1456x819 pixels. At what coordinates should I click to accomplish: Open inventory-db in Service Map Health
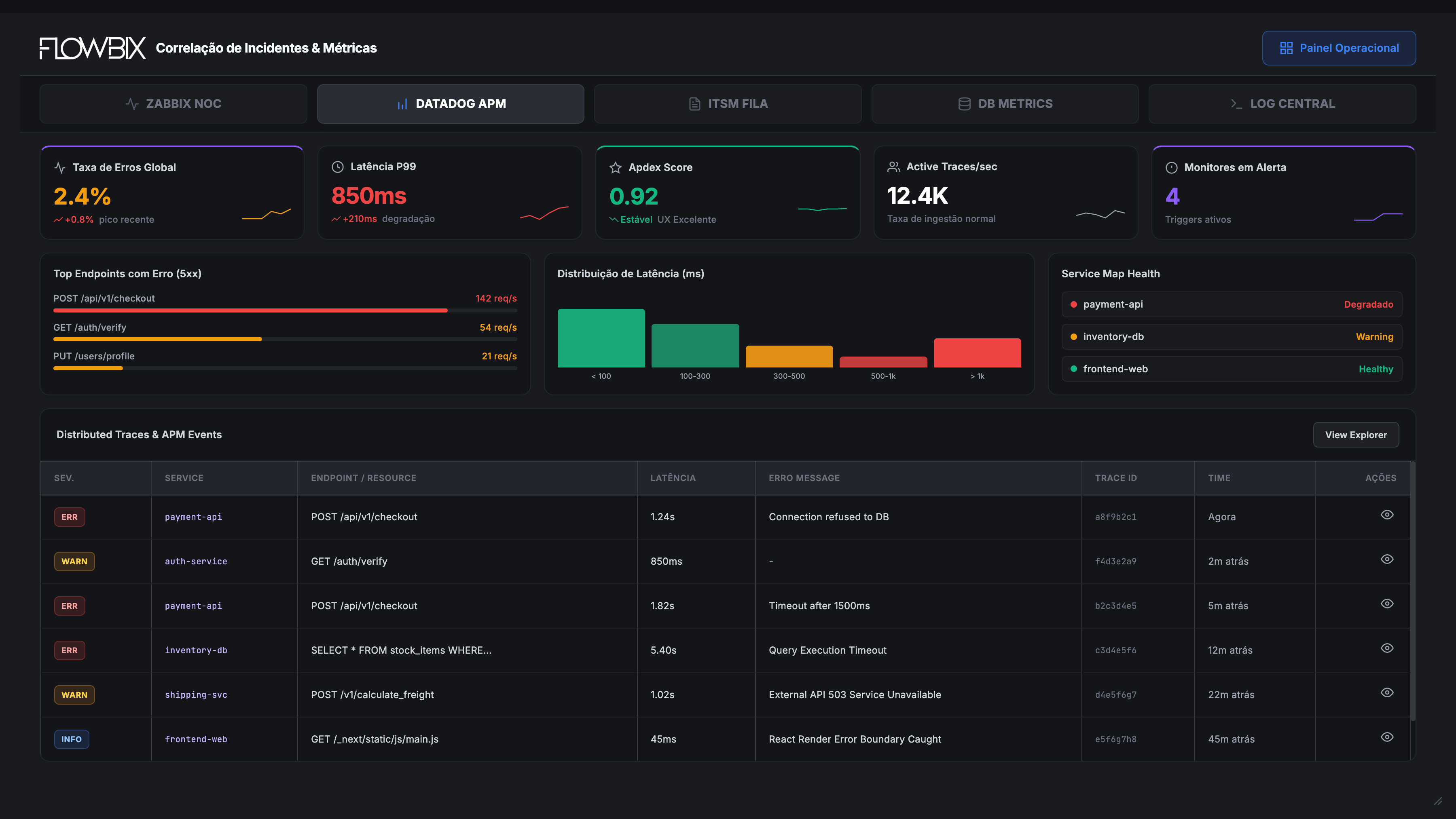tap(1232, 337)
